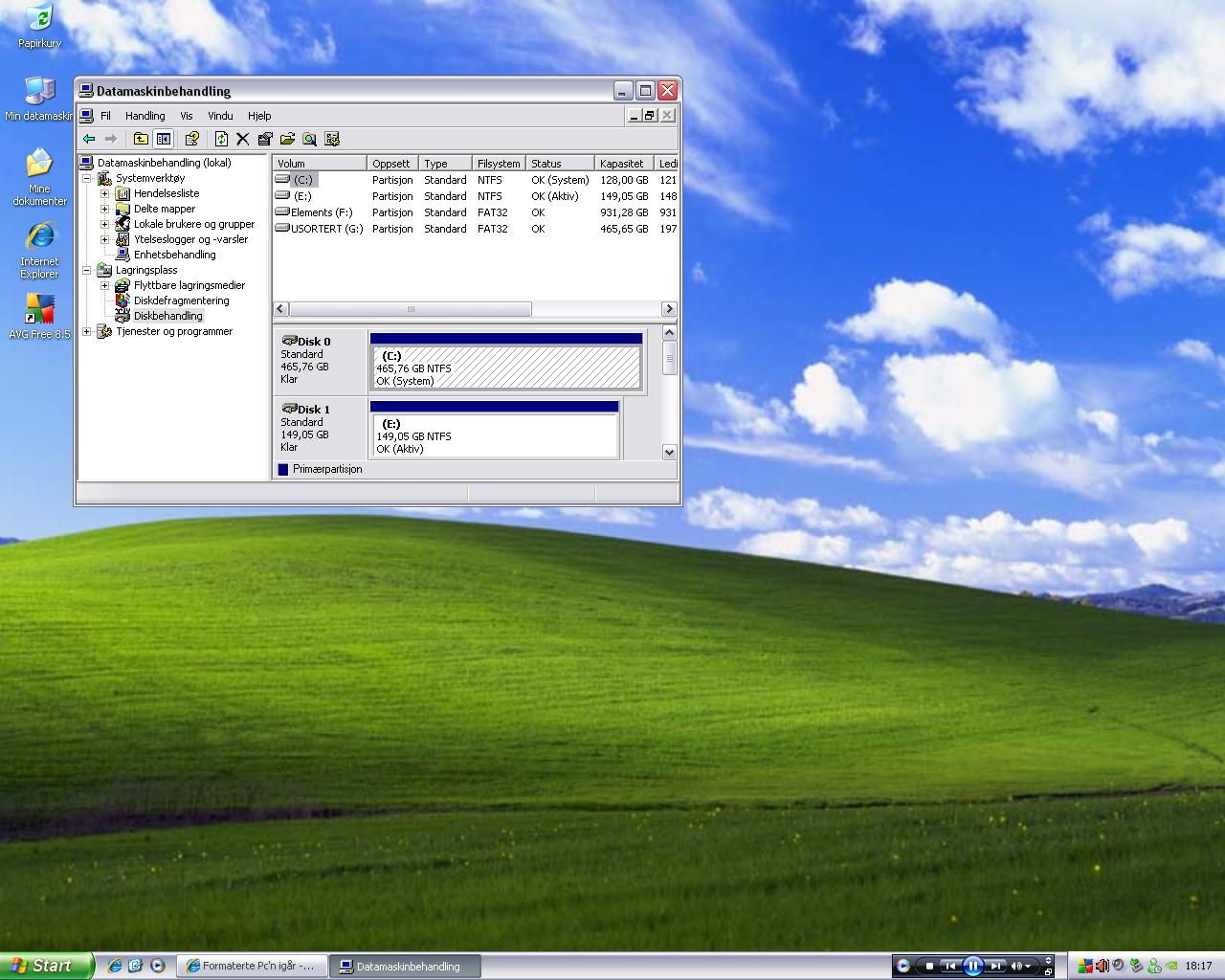Open the Hjelp menu
Screen dimensions: 1225x980
coord(259,116)
